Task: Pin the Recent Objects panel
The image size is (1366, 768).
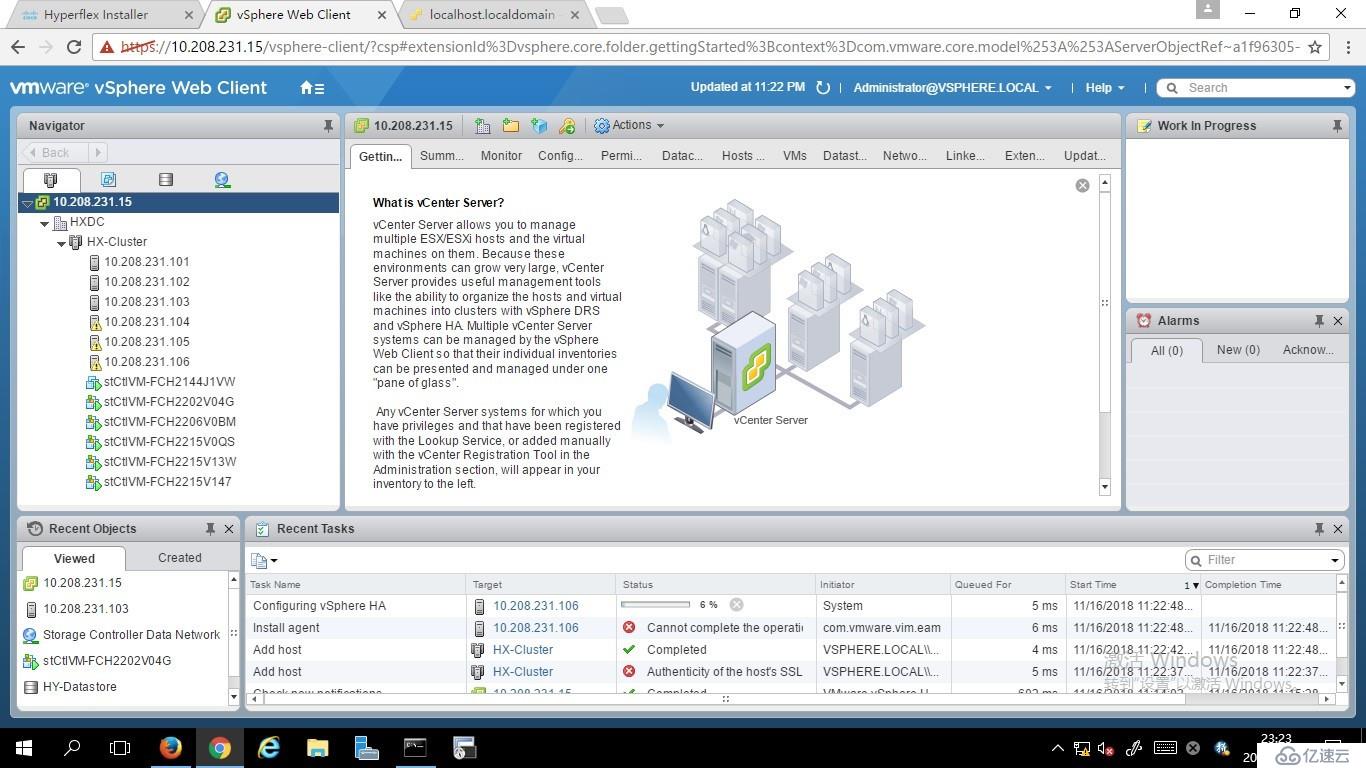Action: [210, 529]
